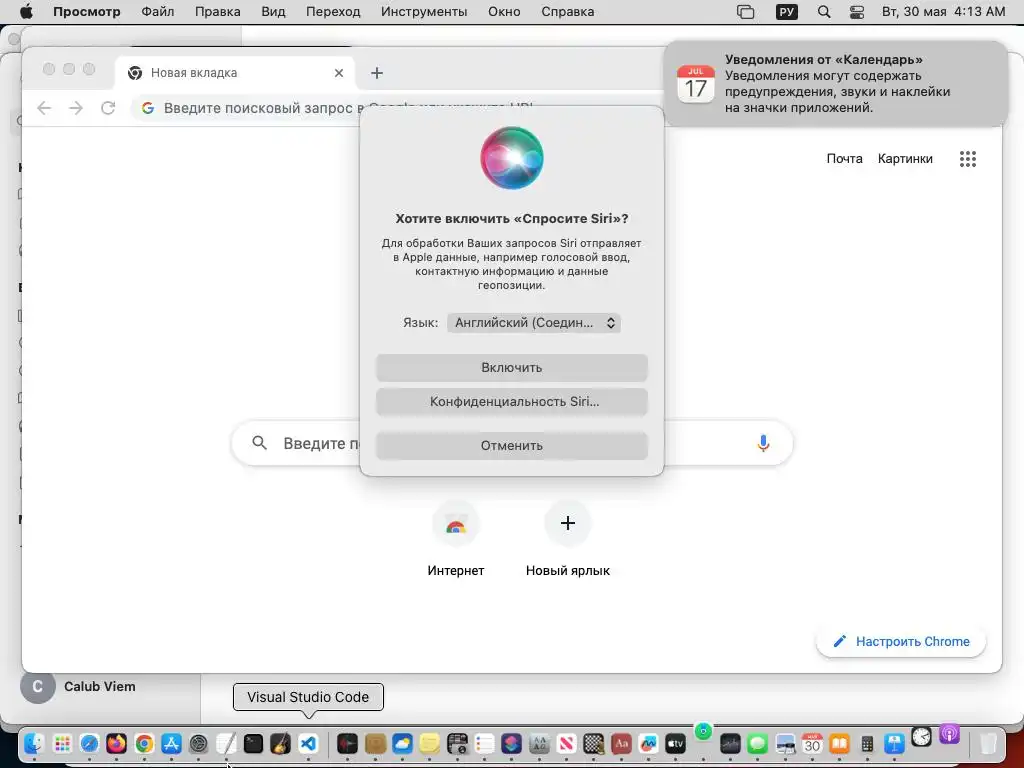Image resolution: width=1024 pixels, height=768 pixels.
Task: Open the Файл menu
Action: [158, 12]
